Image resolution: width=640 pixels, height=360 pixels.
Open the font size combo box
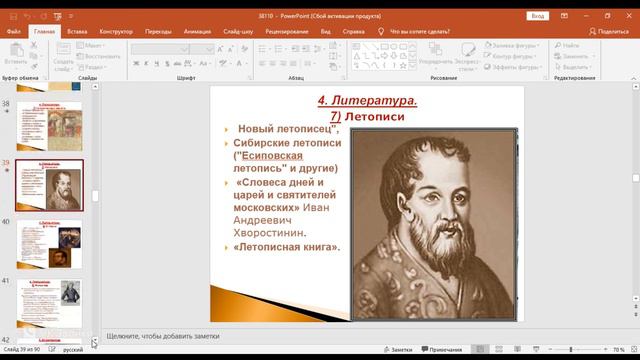pyautogui.click(x=202, y=49)
